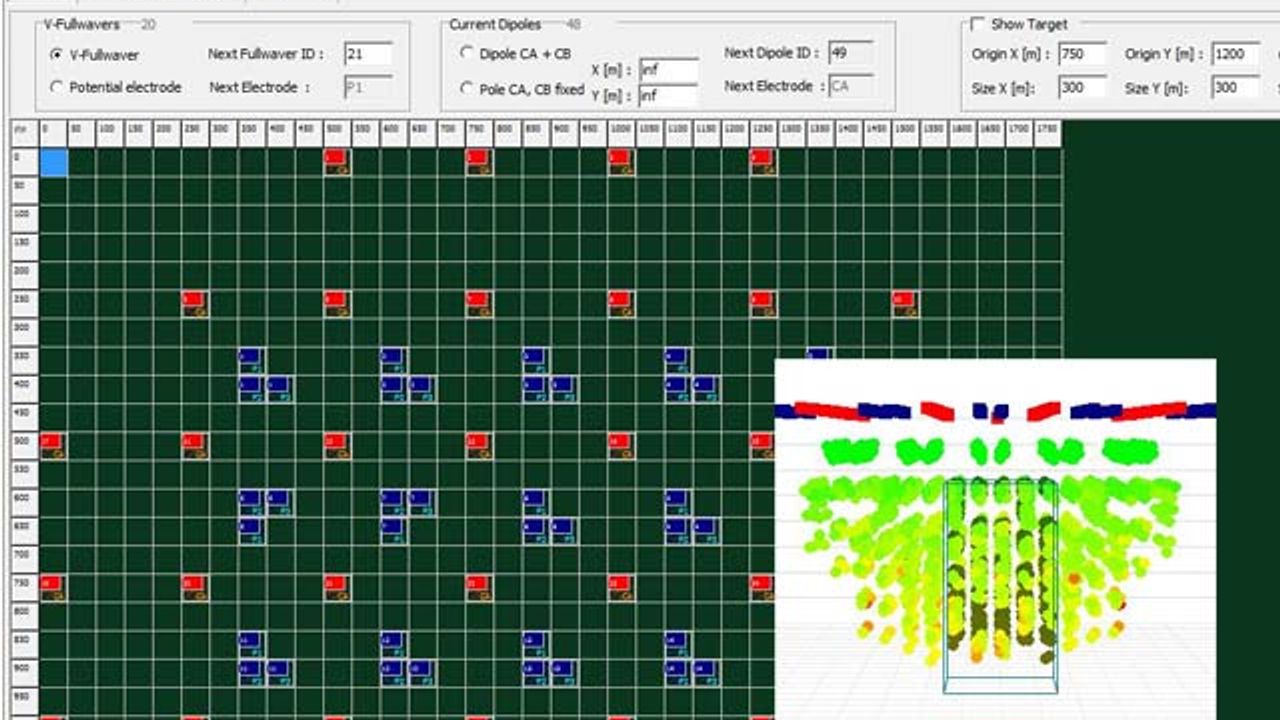1280x720 pixels.
Task: Click the highlighted blue grid cell at origin
Action: [x=53, y=162]
